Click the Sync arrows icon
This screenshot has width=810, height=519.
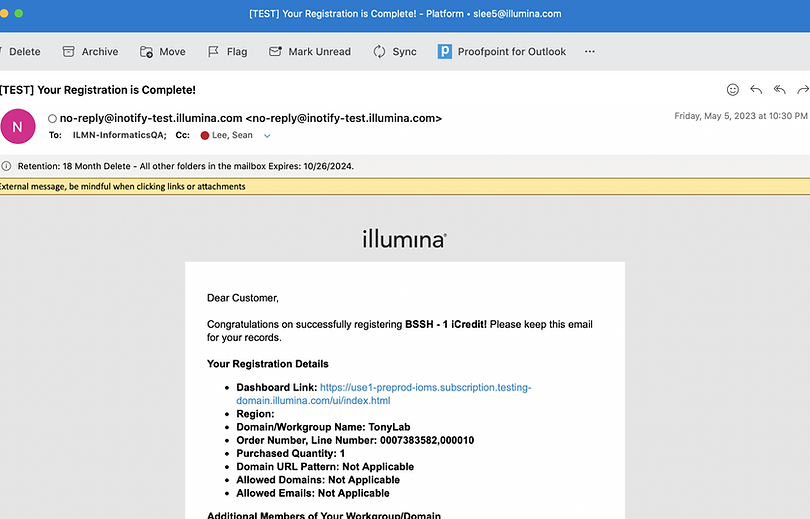tap(379, 51)
